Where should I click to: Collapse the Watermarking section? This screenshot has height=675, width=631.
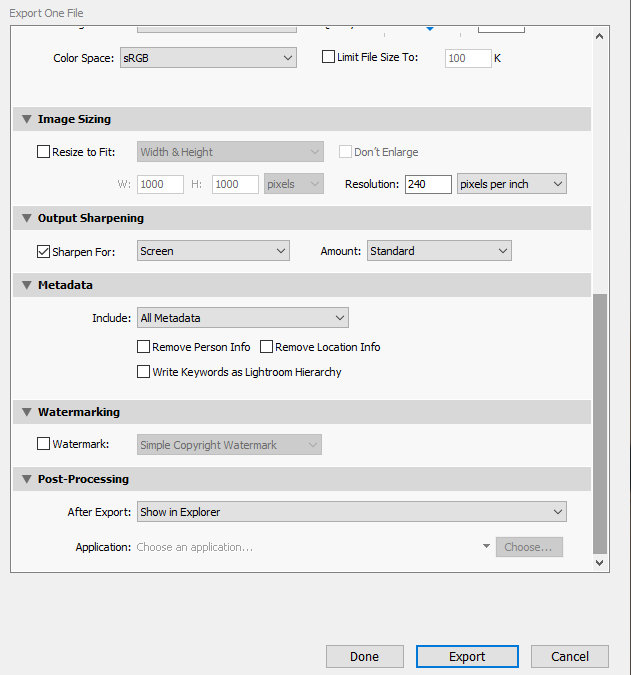click(27, 412)
